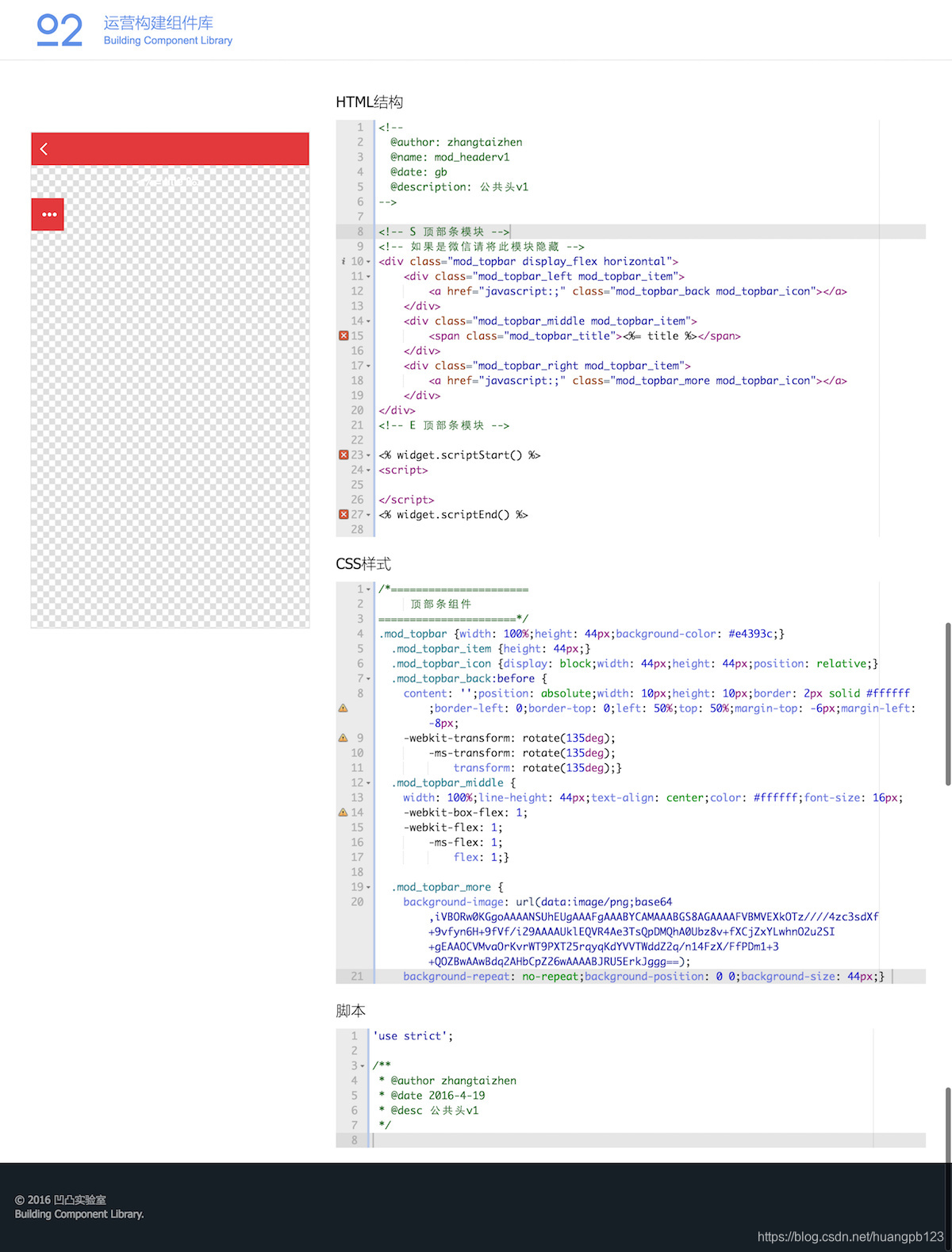Open the Building Component Library subtitle link
The width and height of the screenshot is (952, 1252).
168,40
